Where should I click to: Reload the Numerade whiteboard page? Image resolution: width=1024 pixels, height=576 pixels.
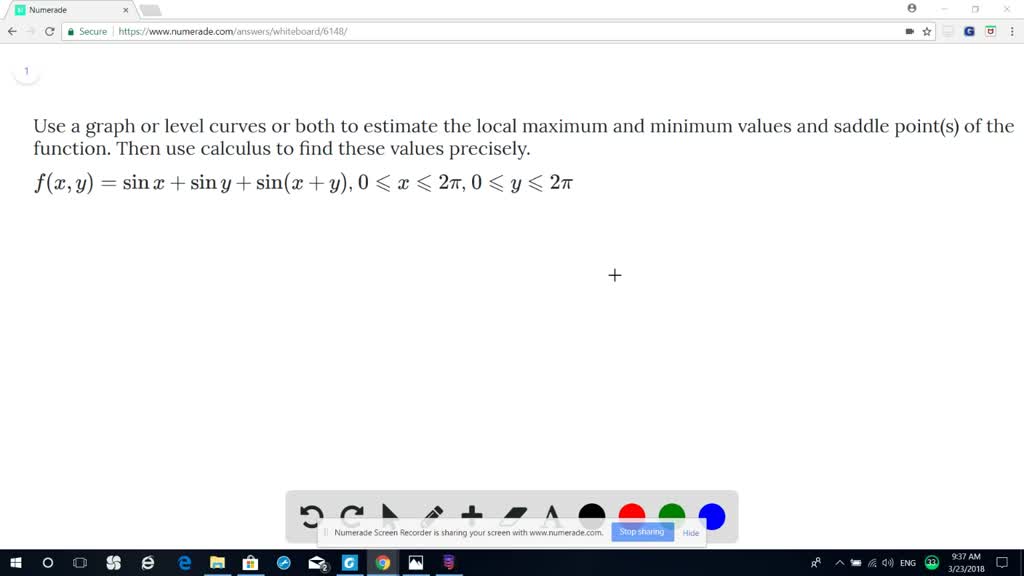click(47, 31)
